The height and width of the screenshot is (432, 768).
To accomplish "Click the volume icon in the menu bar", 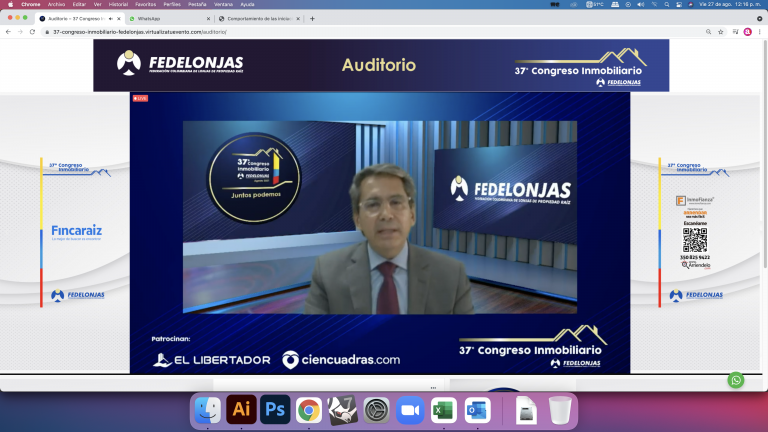I will tap(641, 4).
